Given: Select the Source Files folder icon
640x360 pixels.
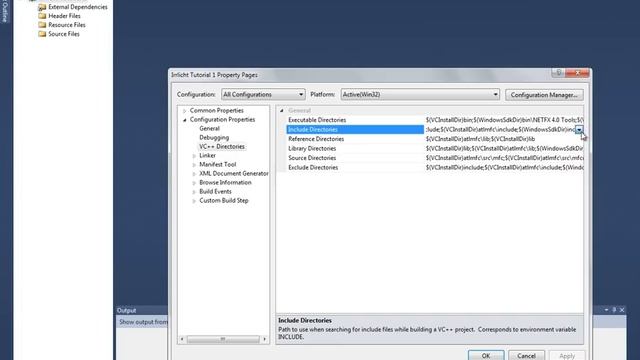Looking at the screenshot, I should (42, 34).
